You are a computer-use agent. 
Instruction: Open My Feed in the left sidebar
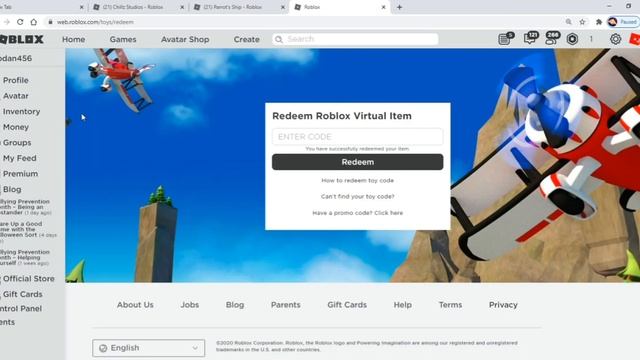pos(20,158)
